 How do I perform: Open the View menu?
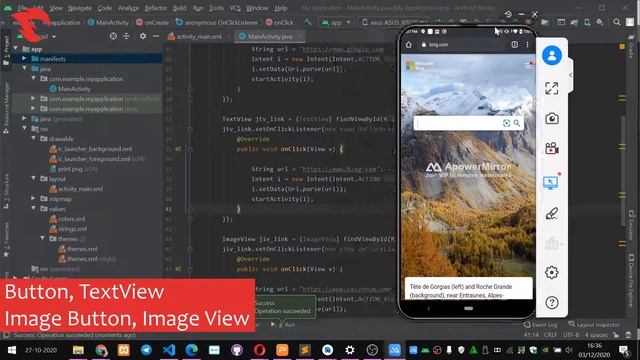tap(56, 8)
